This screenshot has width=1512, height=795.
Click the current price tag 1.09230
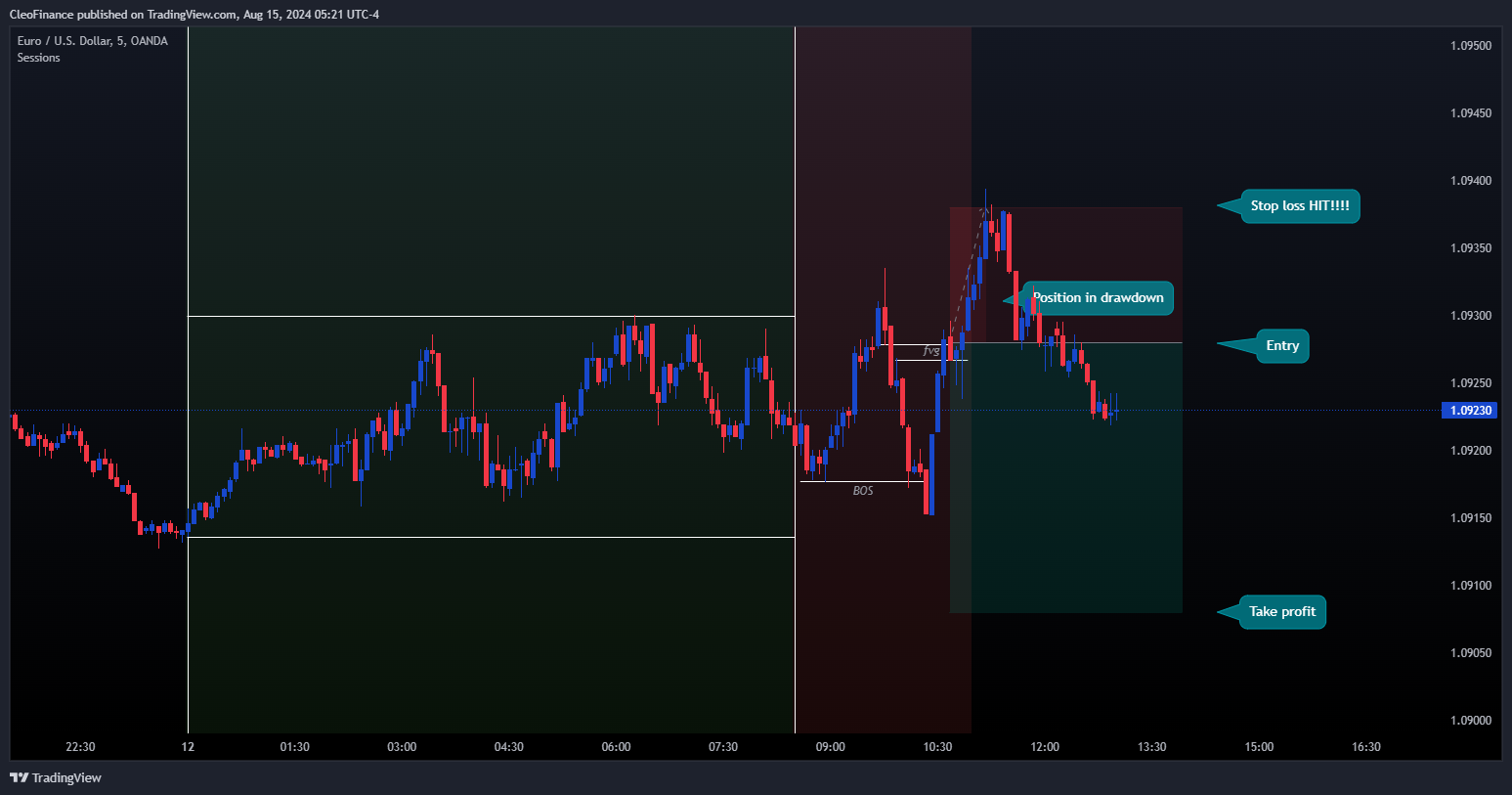[1470, 411]
